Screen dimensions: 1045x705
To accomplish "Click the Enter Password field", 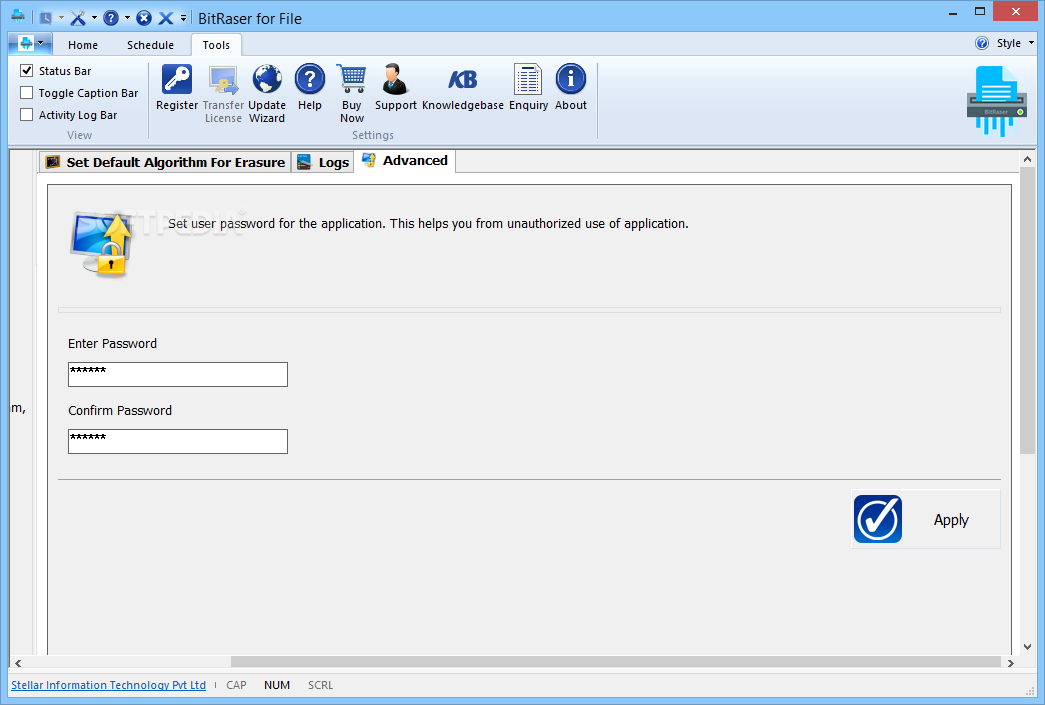I will 178,374.
